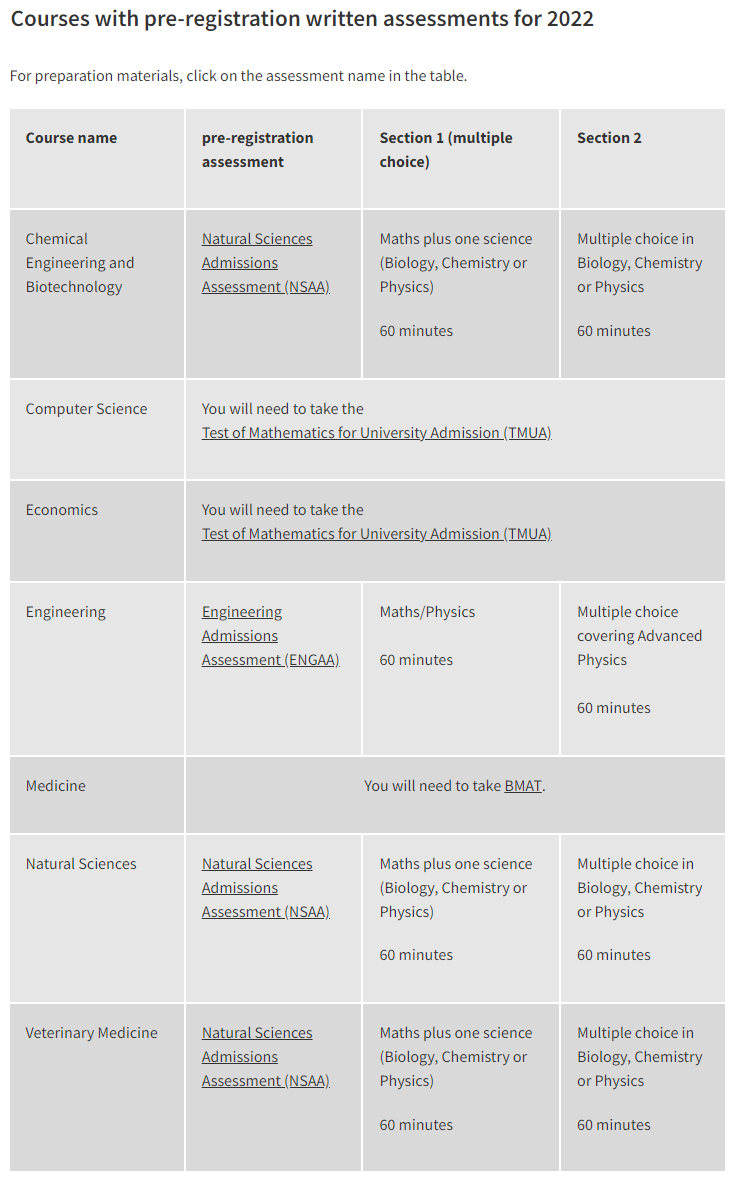Click the page heading about 2022 written assessments
Viewport: 734px width, 1181px height.
click(302, 19)
